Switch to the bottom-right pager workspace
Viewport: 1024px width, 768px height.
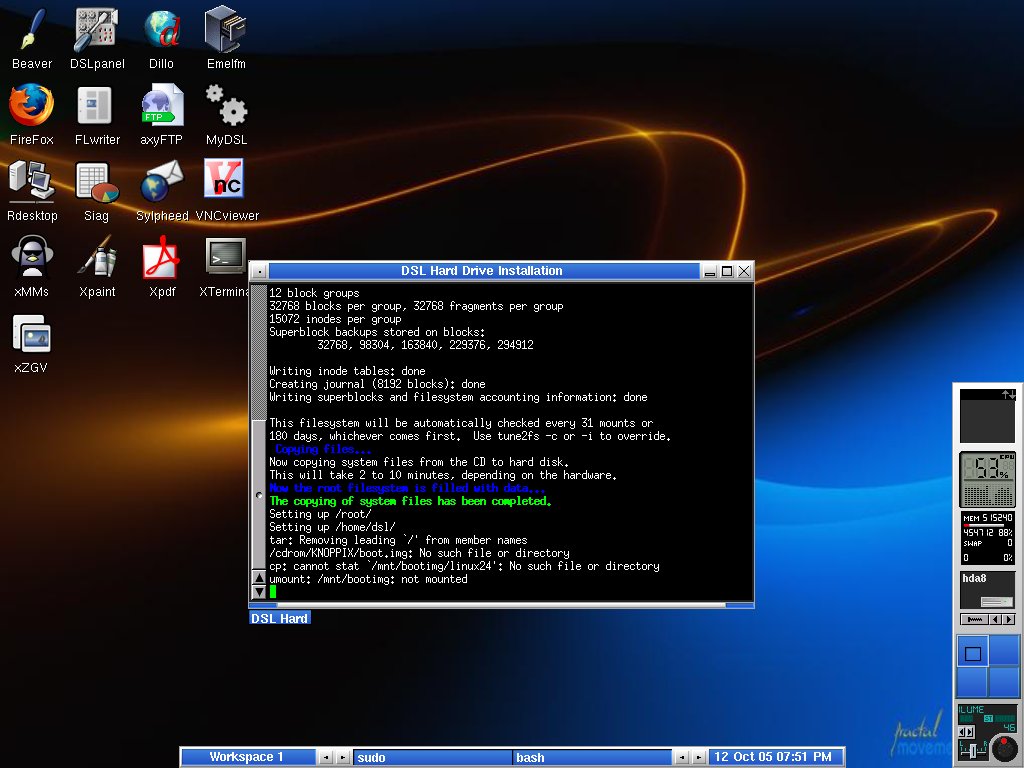[1004, 683]
